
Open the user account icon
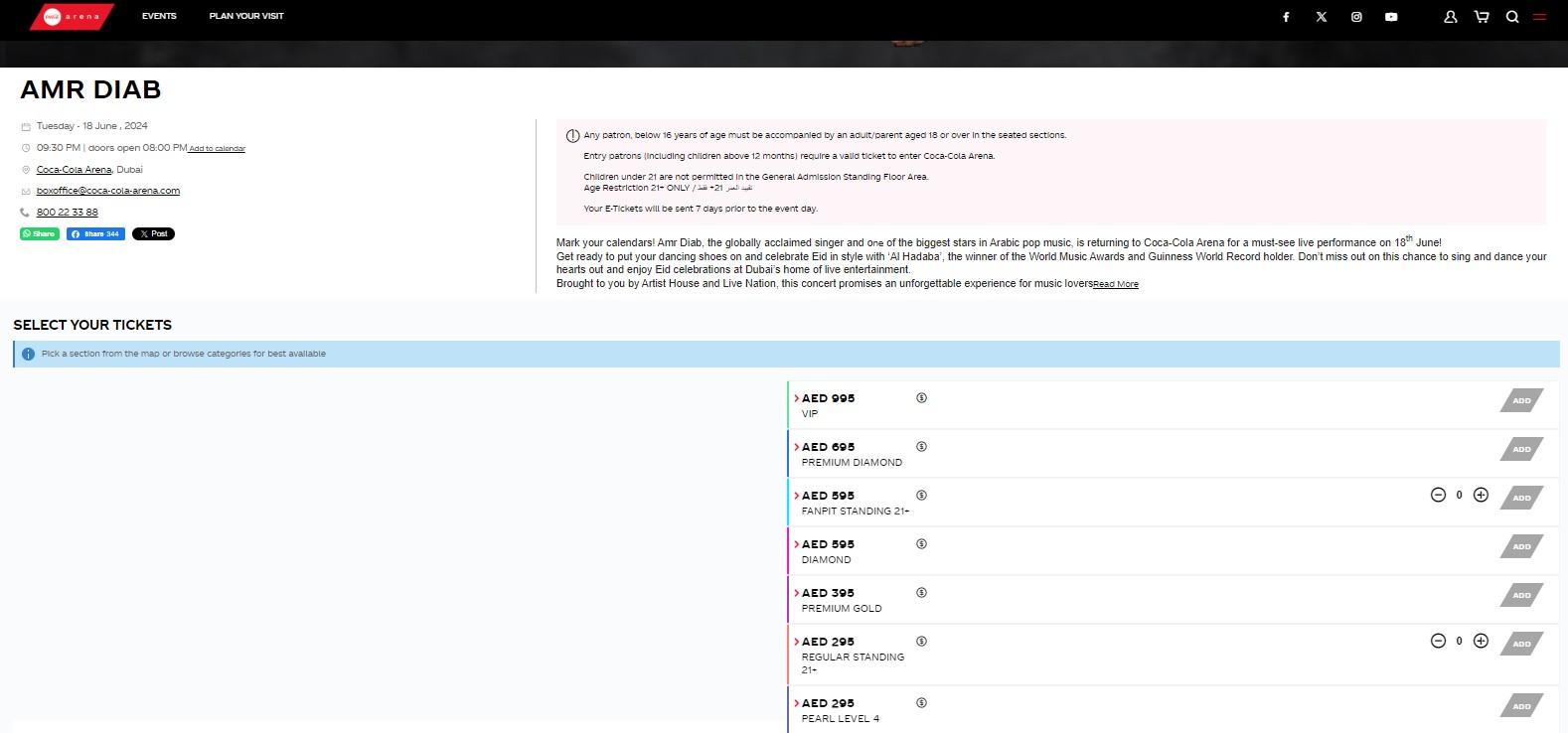pos(1451,17)
